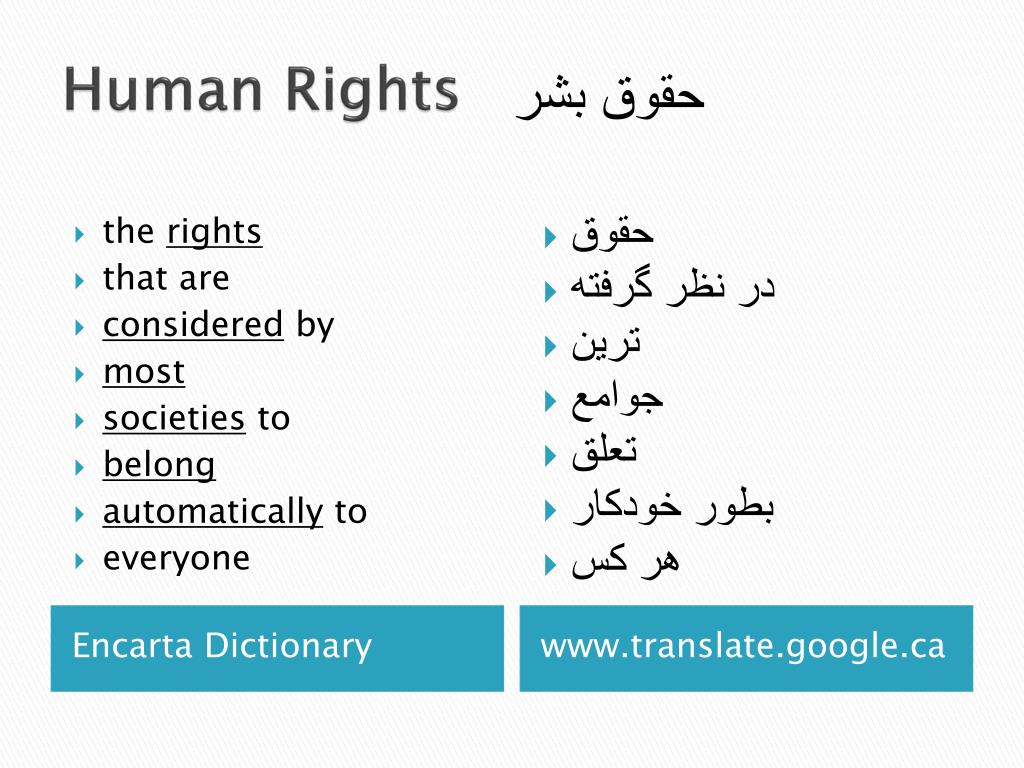Click the underlined word 'rights'
The width and height of the screenshot is (1024, 768).
click(x=214, y=232)
